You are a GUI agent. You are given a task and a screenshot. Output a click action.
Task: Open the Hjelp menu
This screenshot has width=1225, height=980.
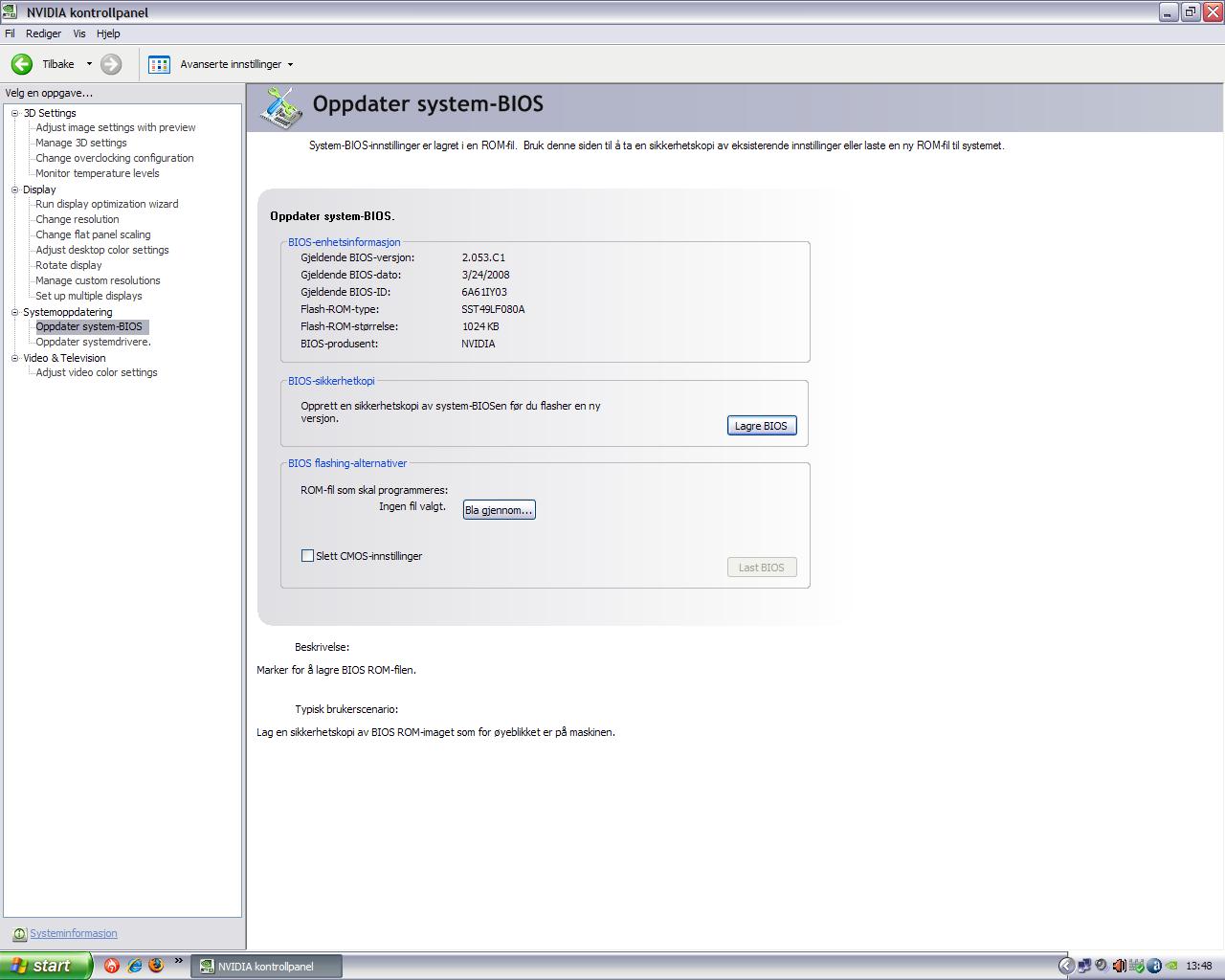pos(108,33)
